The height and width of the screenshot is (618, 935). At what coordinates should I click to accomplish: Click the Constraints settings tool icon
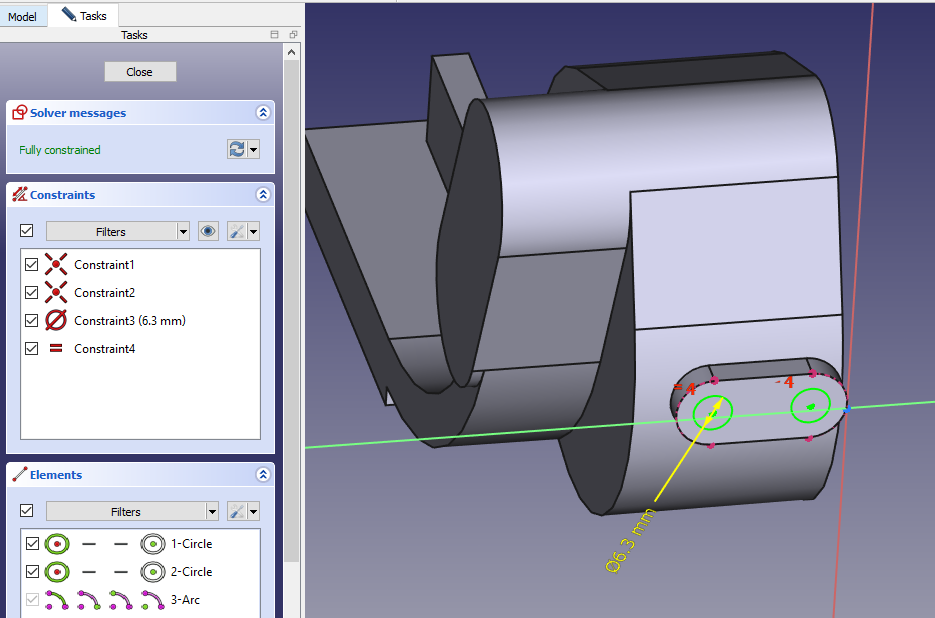pos(238,231)
